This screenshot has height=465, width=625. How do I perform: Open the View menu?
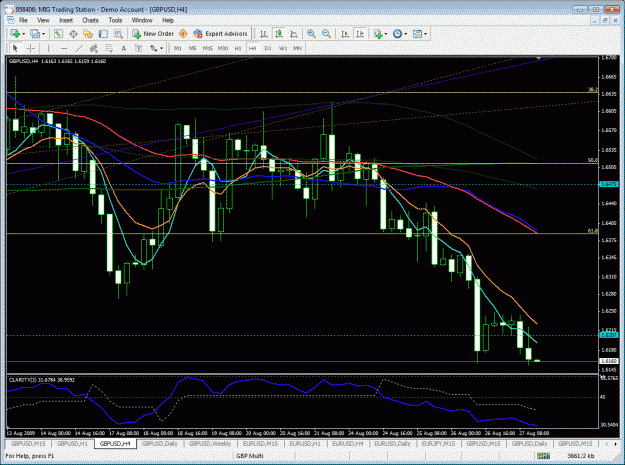click(43, 20)
